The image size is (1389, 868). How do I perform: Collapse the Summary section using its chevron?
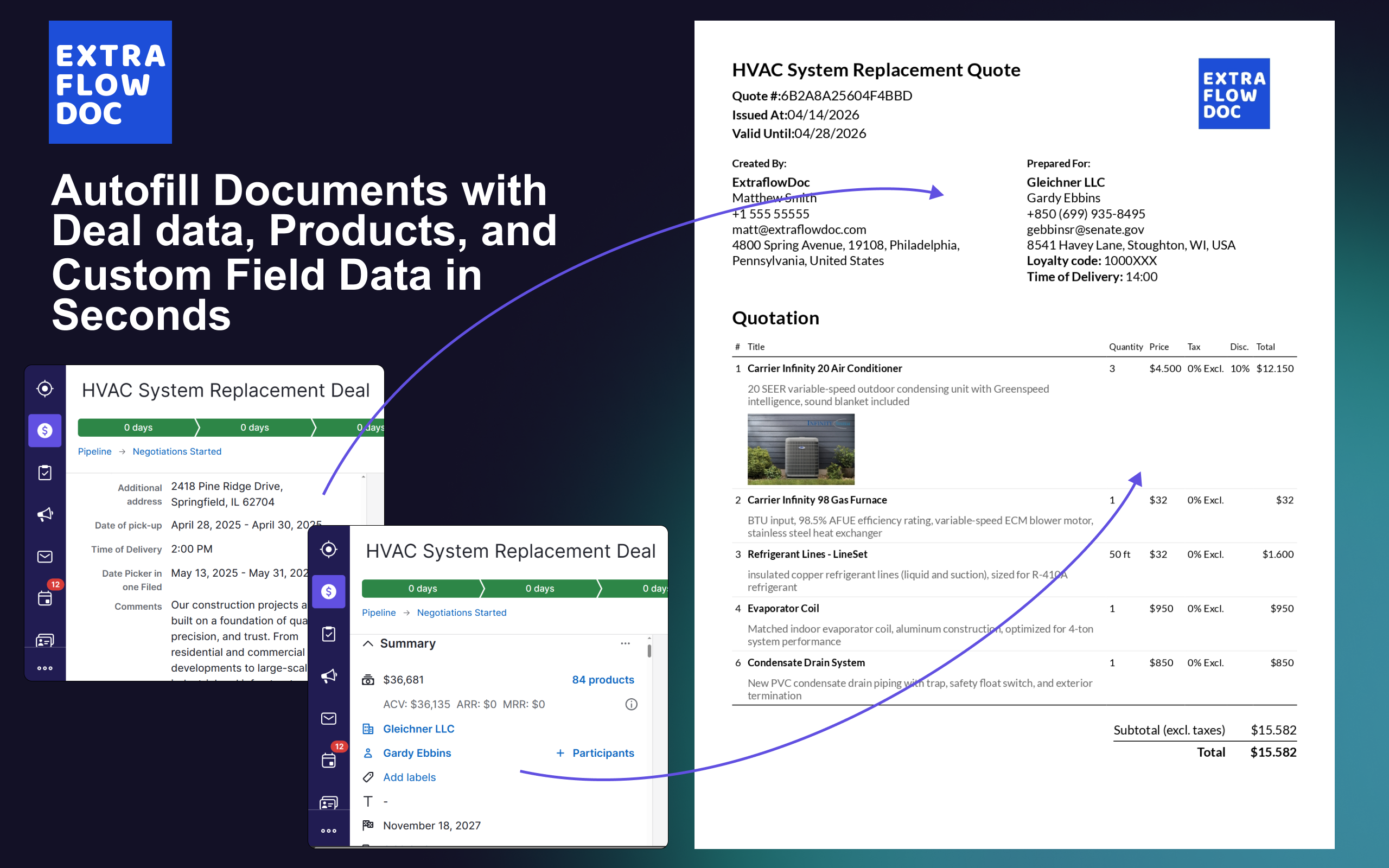(369, 643)
